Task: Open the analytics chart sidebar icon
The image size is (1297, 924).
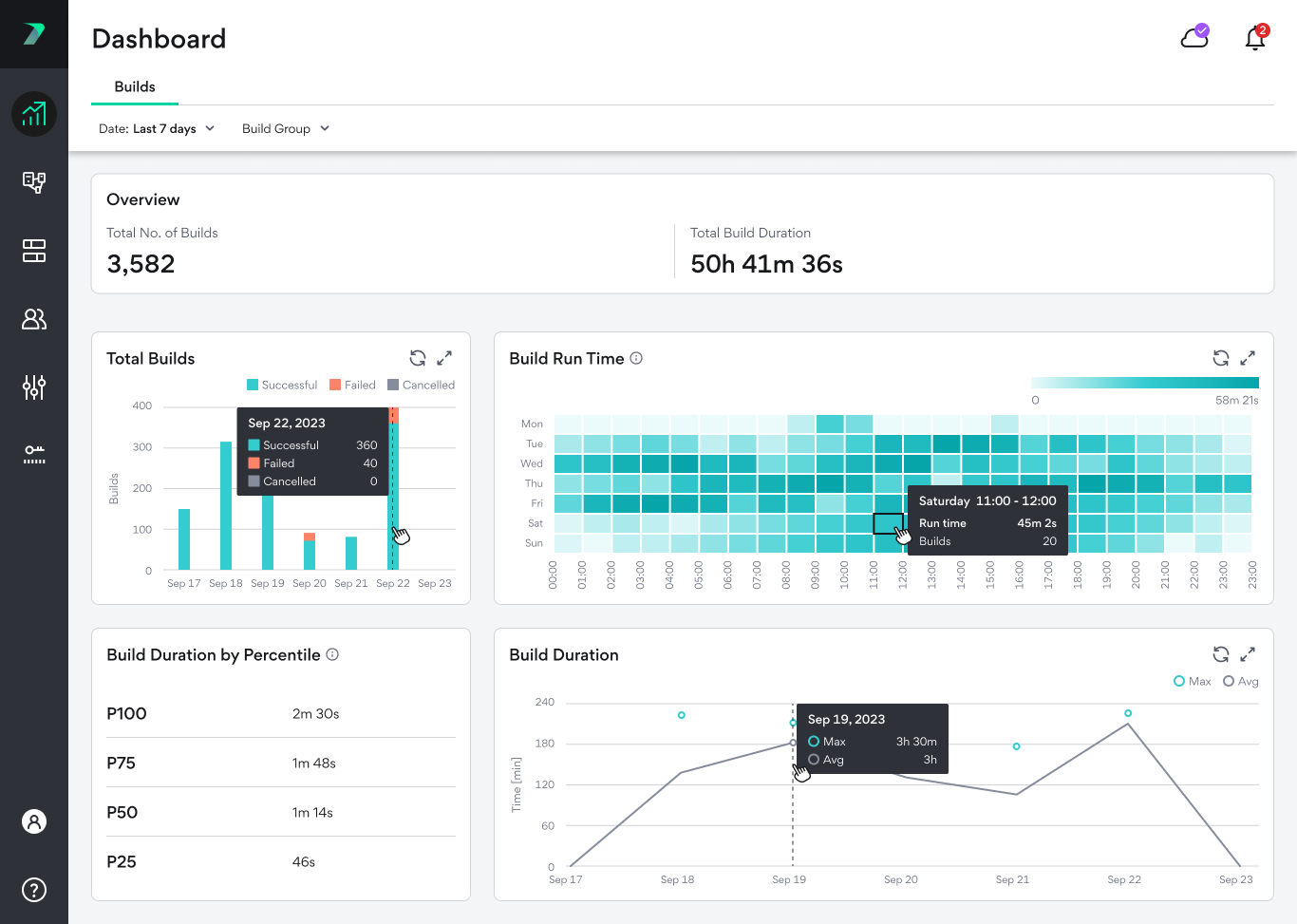Action: point(34,114)
